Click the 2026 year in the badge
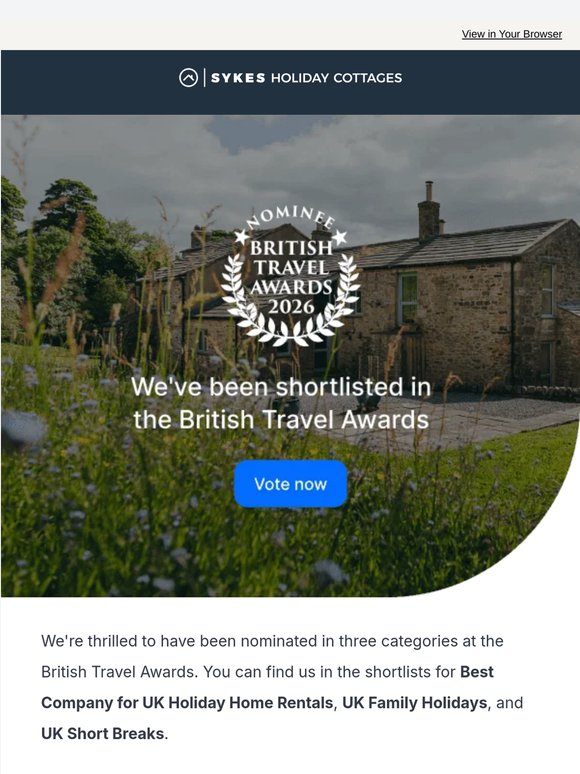 click(291, 307)
